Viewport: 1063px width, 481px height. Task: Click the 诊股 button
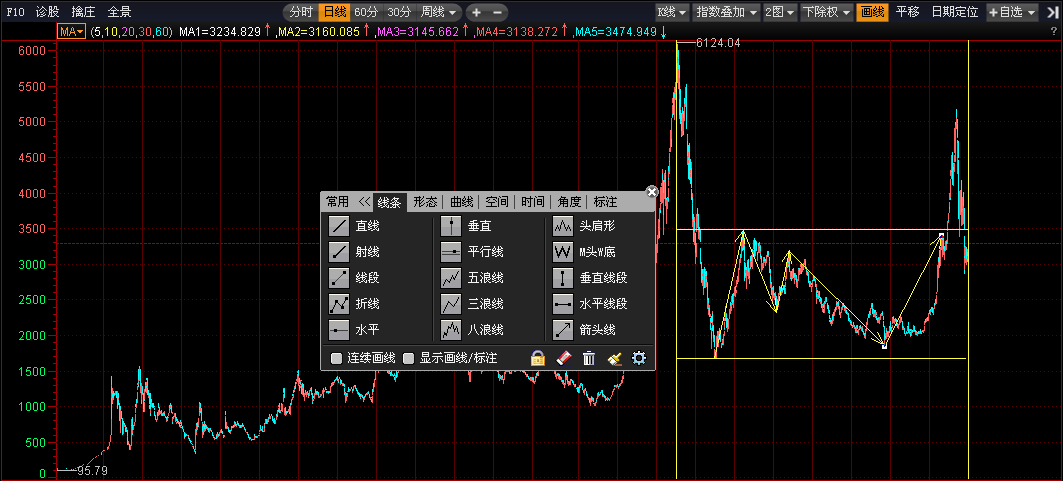click(x=47, y=12)
